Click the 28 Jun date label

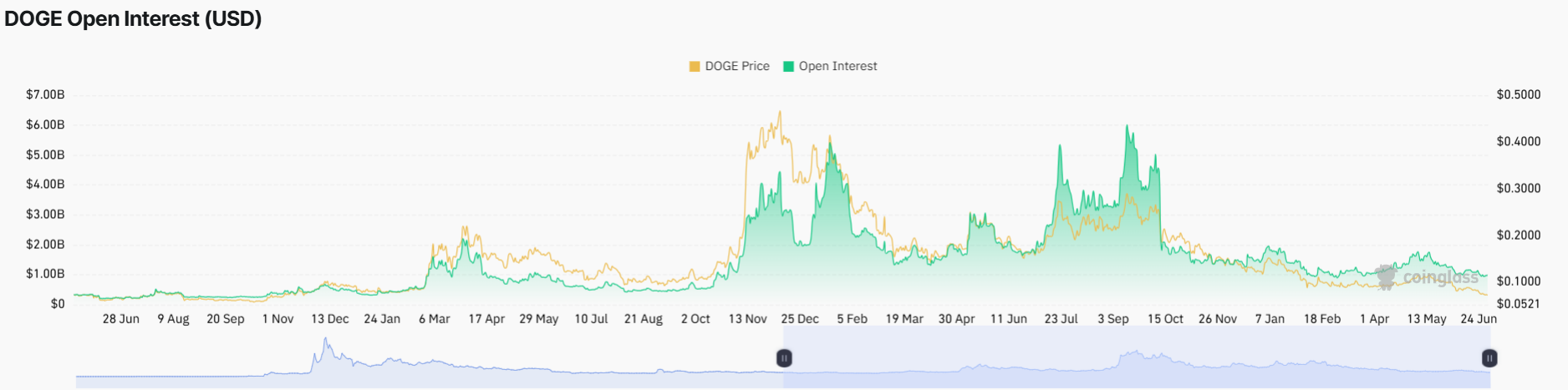point(121,319)
